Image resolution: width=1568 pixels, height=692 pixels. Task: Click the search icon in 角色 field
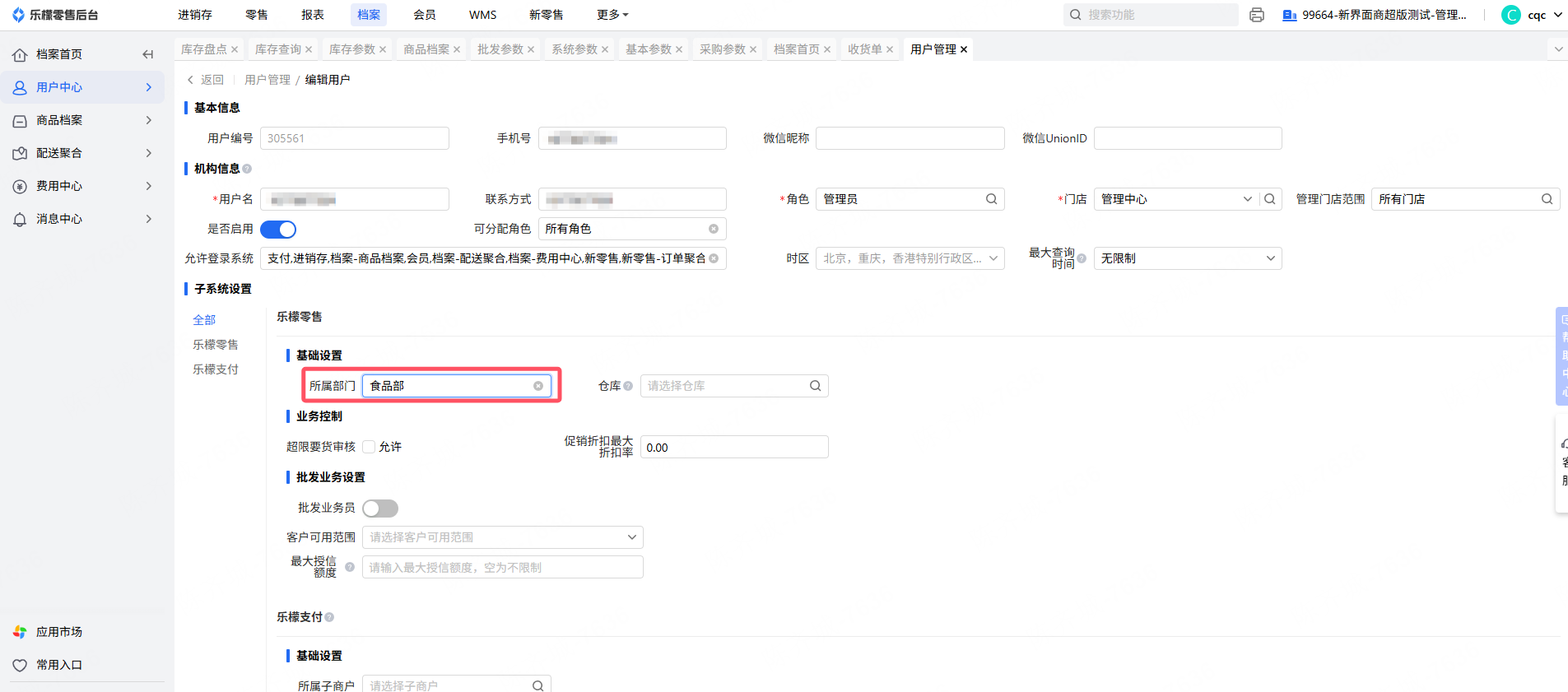[x=991, y=199]
